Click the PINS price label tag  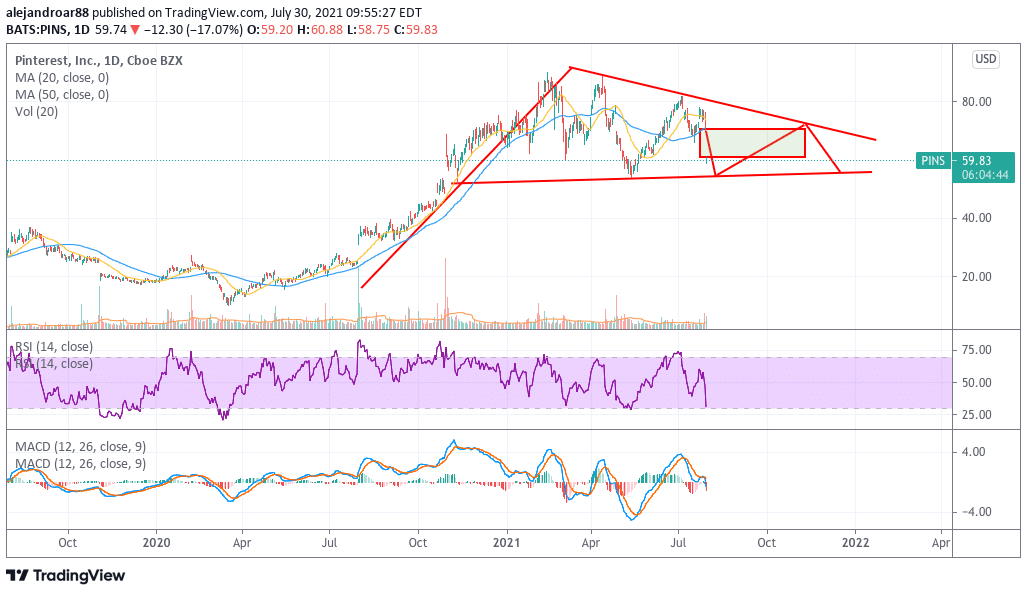pyautogui.click(x=933, y=160)
